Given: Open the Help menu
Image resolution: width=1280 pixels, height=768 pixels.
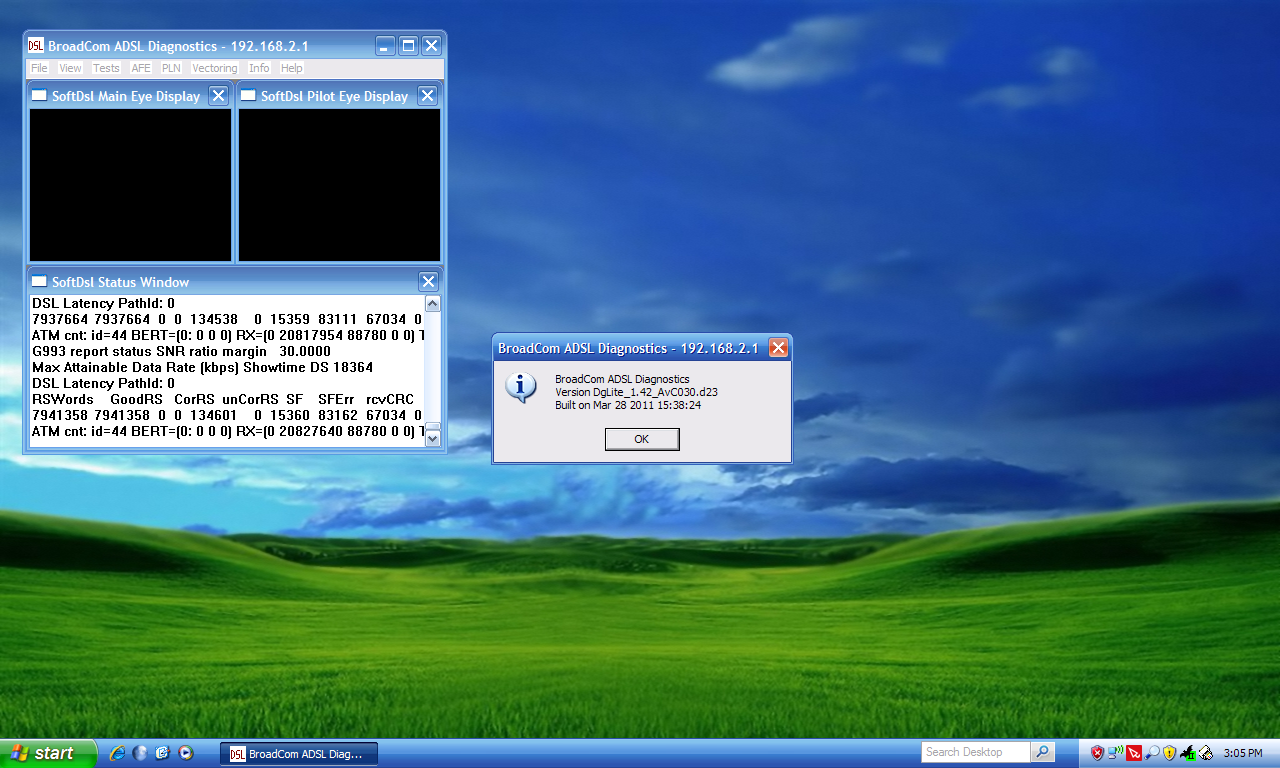Looking at the screenshot, I should 291,68.
